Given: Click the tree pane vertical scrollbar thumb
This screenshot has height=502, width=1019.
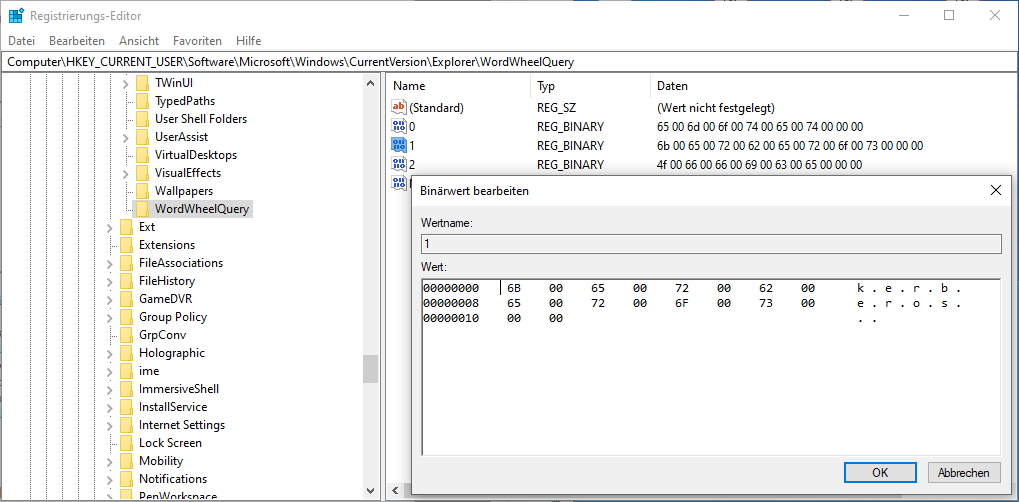Looking at the screenshot, I should [370, 368].
